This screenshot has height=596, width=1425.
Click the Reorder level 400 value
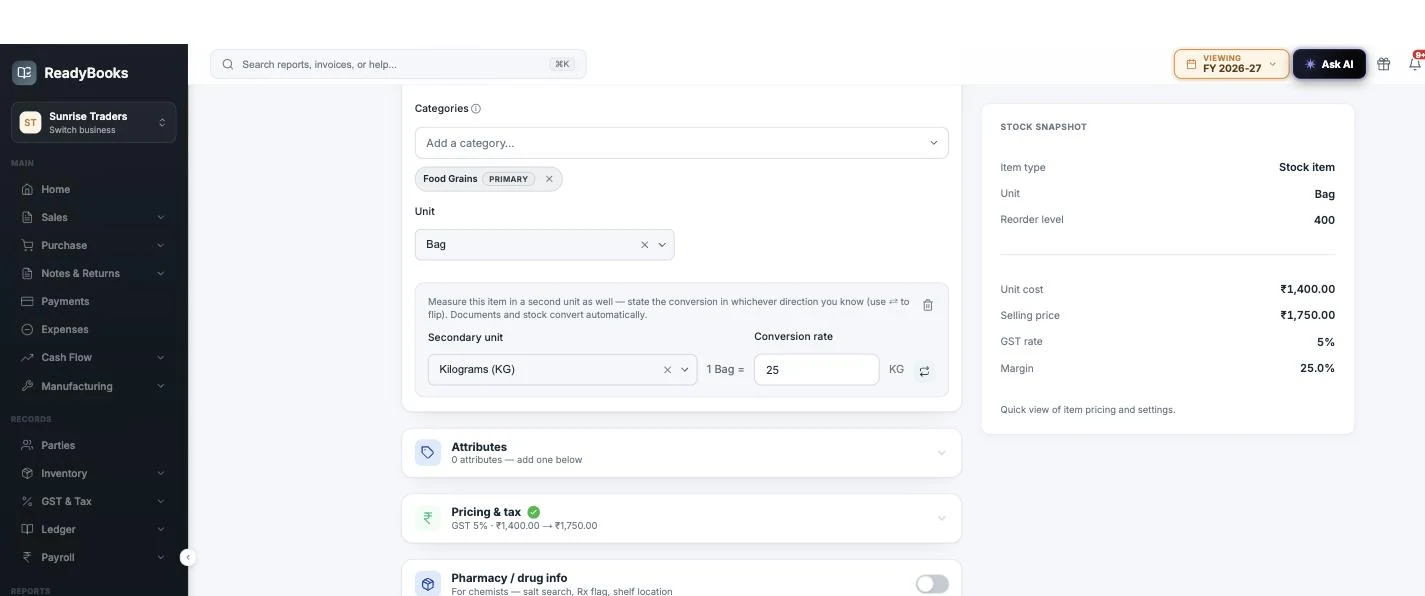coord(1324,220)
